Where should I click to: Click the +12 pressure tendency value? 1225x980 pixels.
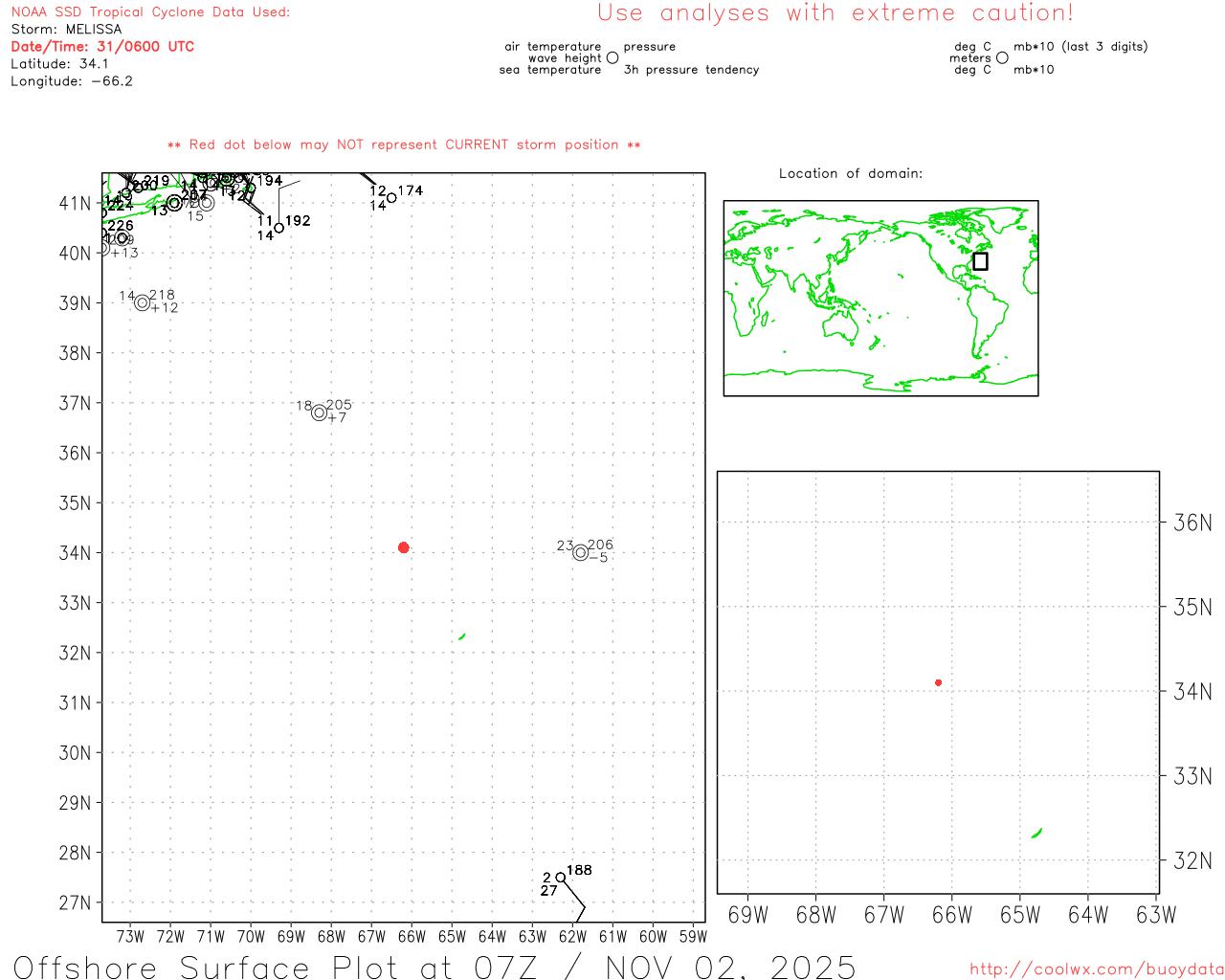point(165,308)
